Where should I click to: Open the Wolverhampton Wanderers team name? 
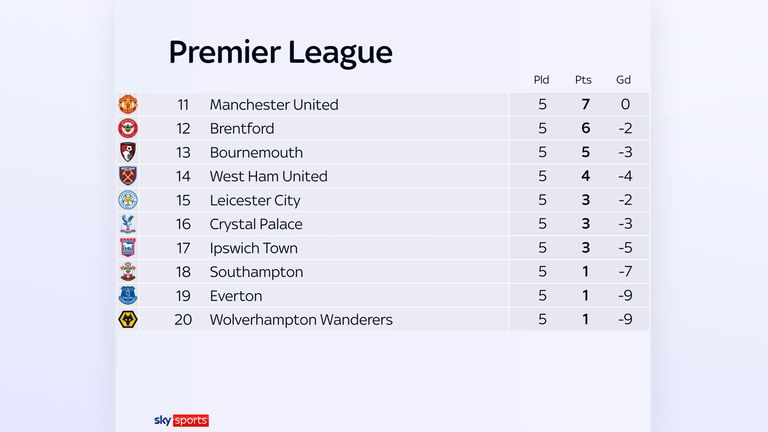point(301,319)
